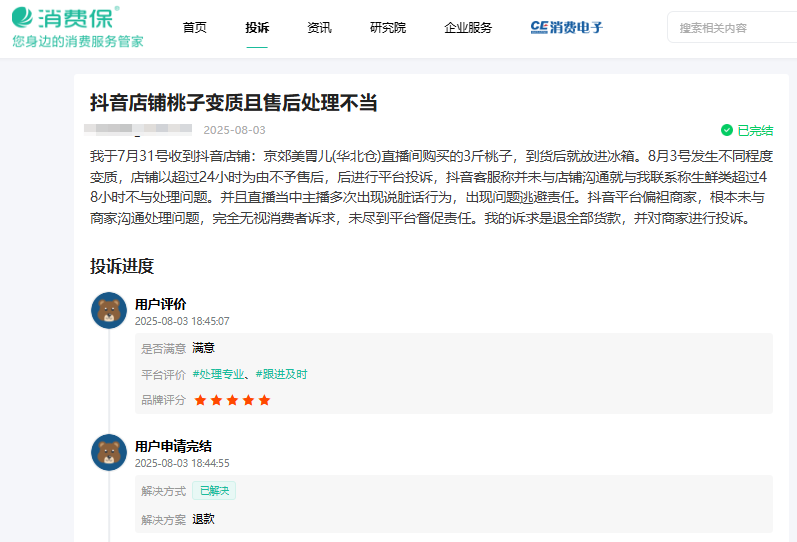Click the 退款 solution value
This screenshot has height=542, width=797.
203,519
